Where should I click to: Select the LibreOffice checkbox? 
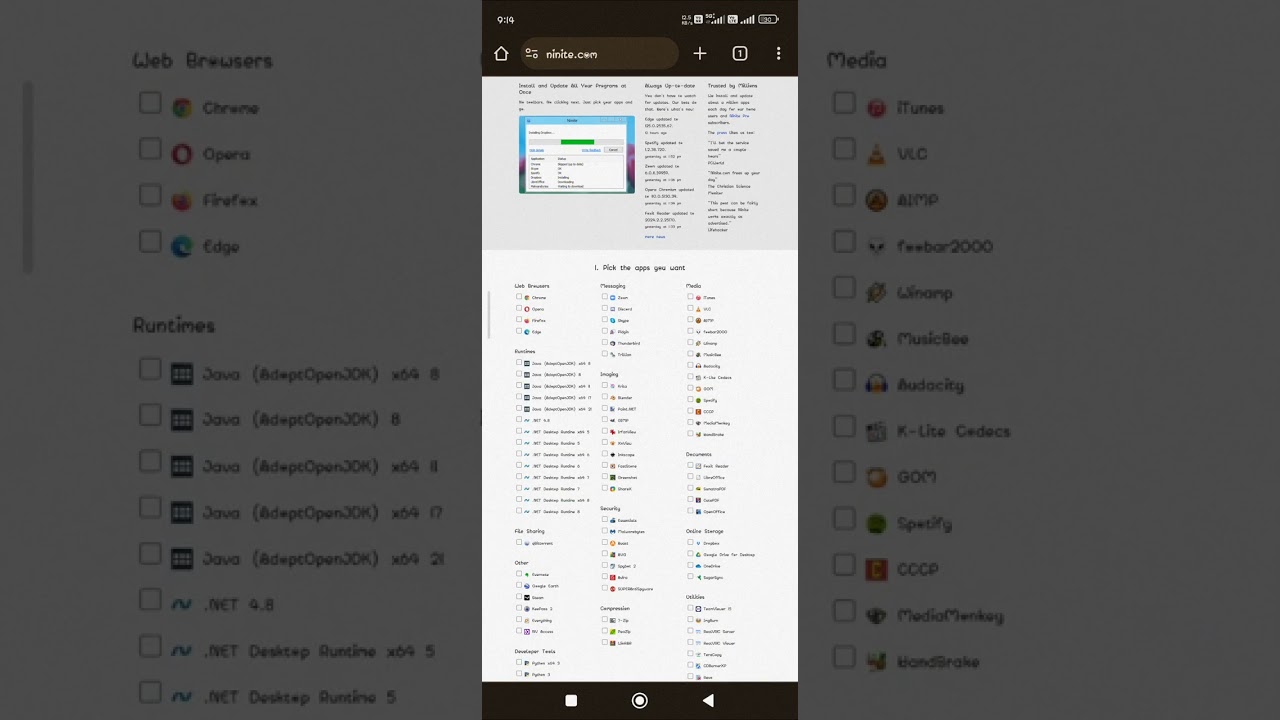coord(691,477)
